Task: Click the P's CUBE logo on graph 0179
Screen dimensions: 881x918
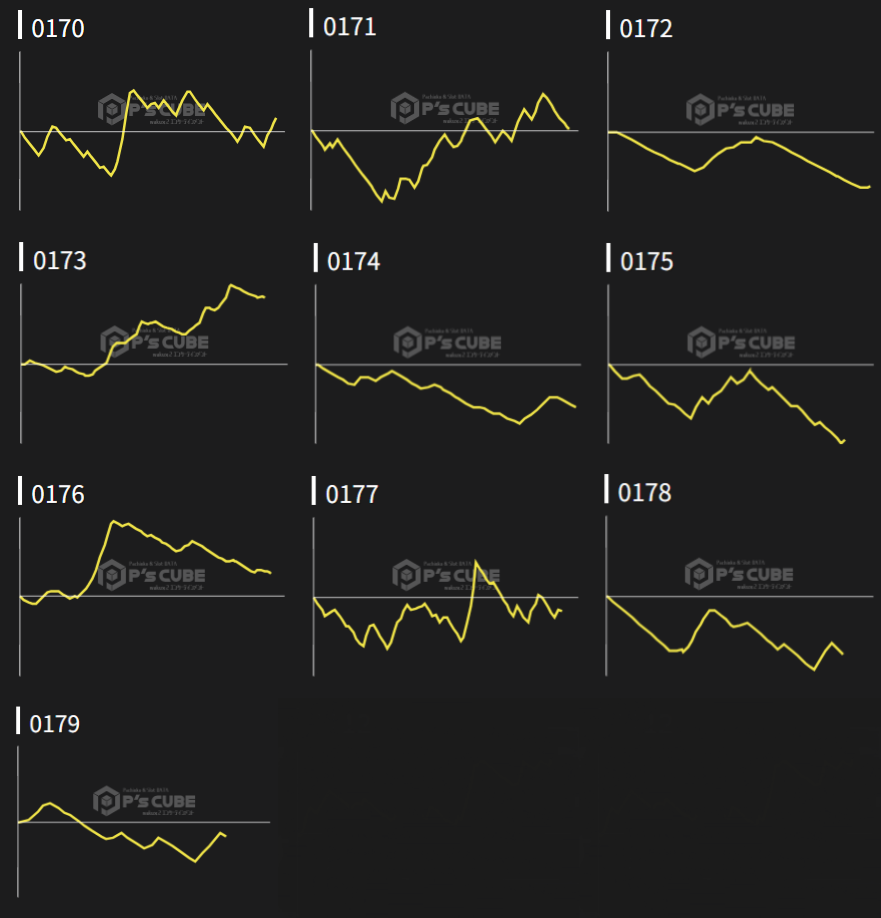Action: [x=144, y=801]
